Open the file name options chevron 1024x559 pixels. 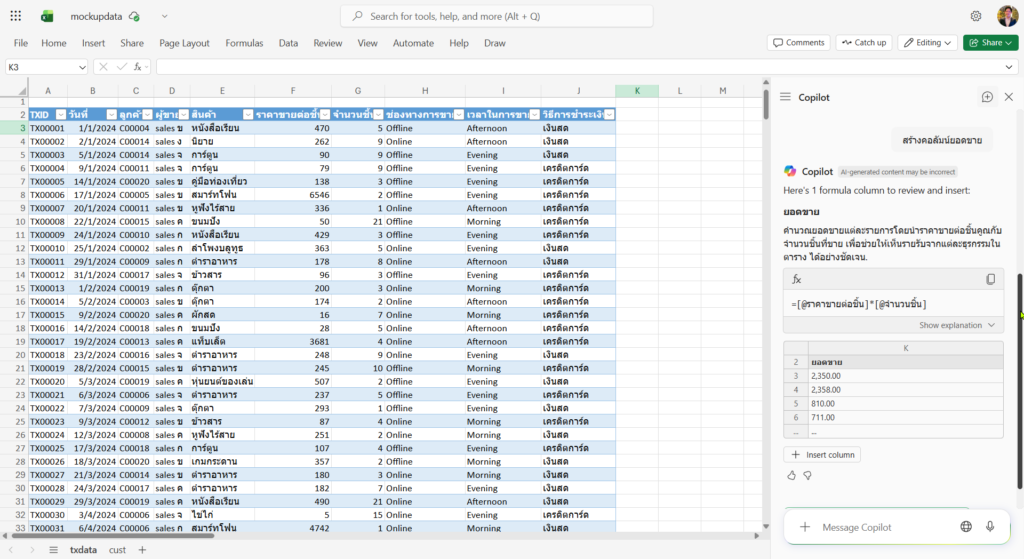tap(165, 16)
